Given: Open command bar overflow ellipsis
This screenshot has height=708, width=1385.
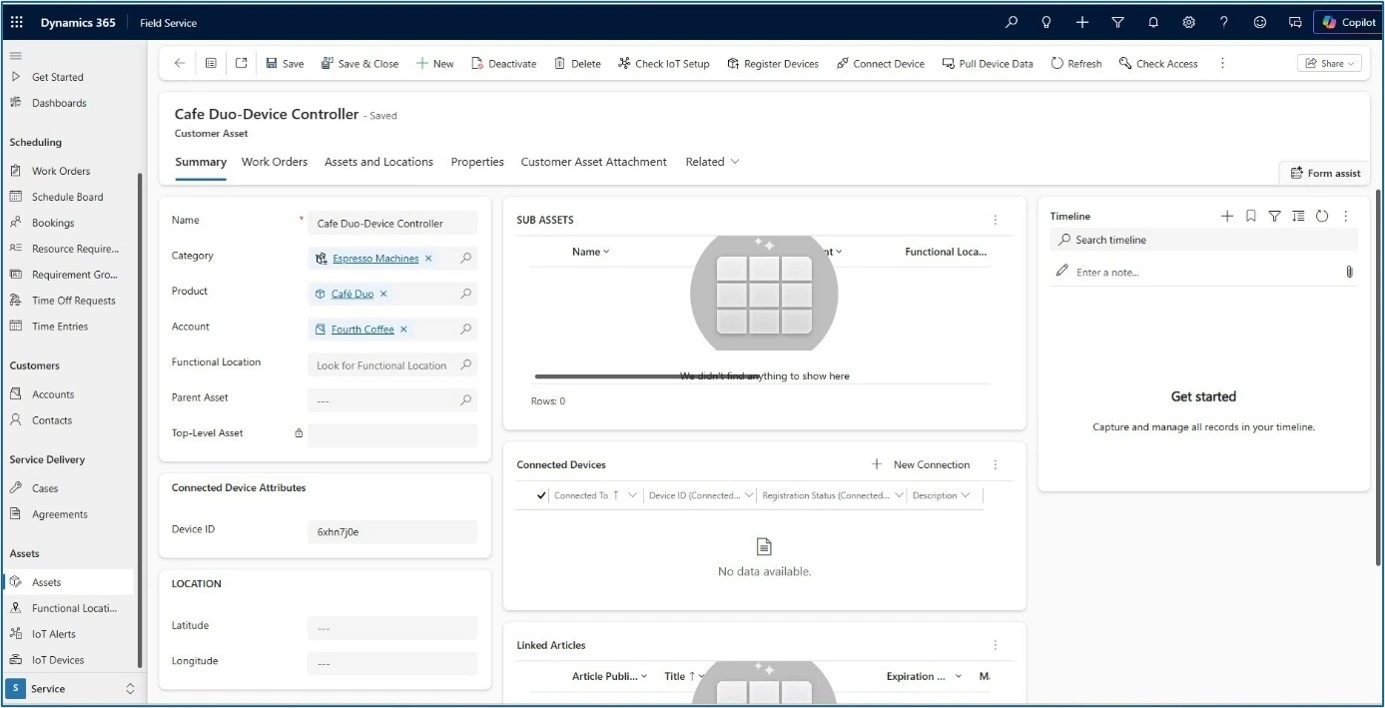Looking at the screenshot, I should point(1222,63).
